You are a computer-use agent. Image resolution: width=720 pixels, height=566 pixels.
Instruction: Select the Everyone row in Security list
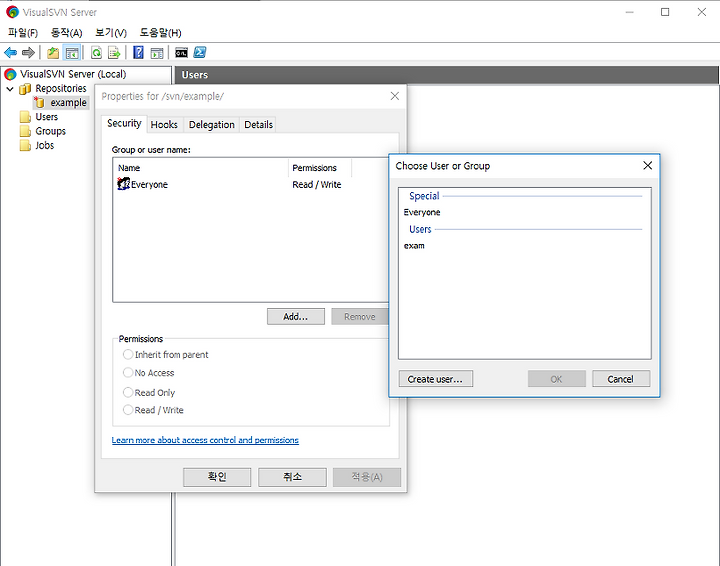[251, 185]
